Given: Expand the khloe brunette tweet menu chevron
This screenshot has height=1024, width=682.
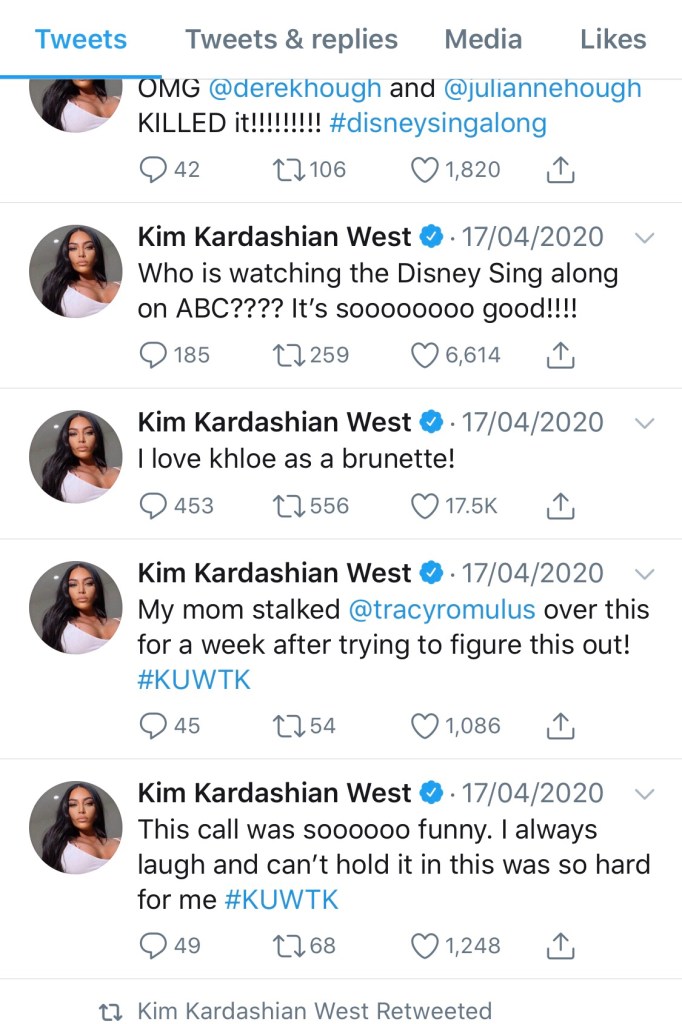Looking at the screenshot, I should coord(645,423).
